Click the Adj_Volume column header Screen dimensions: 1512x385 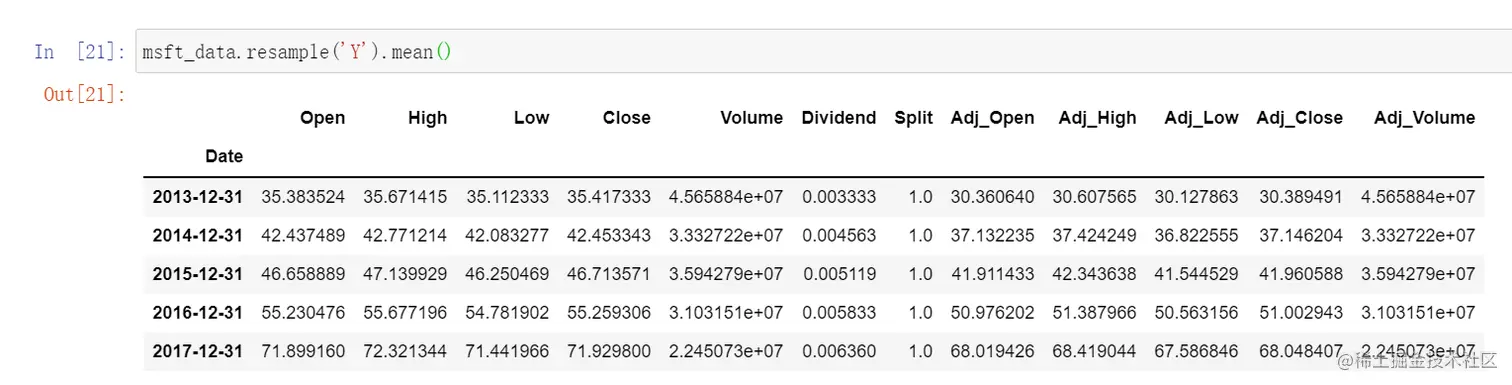point(1424,118)
